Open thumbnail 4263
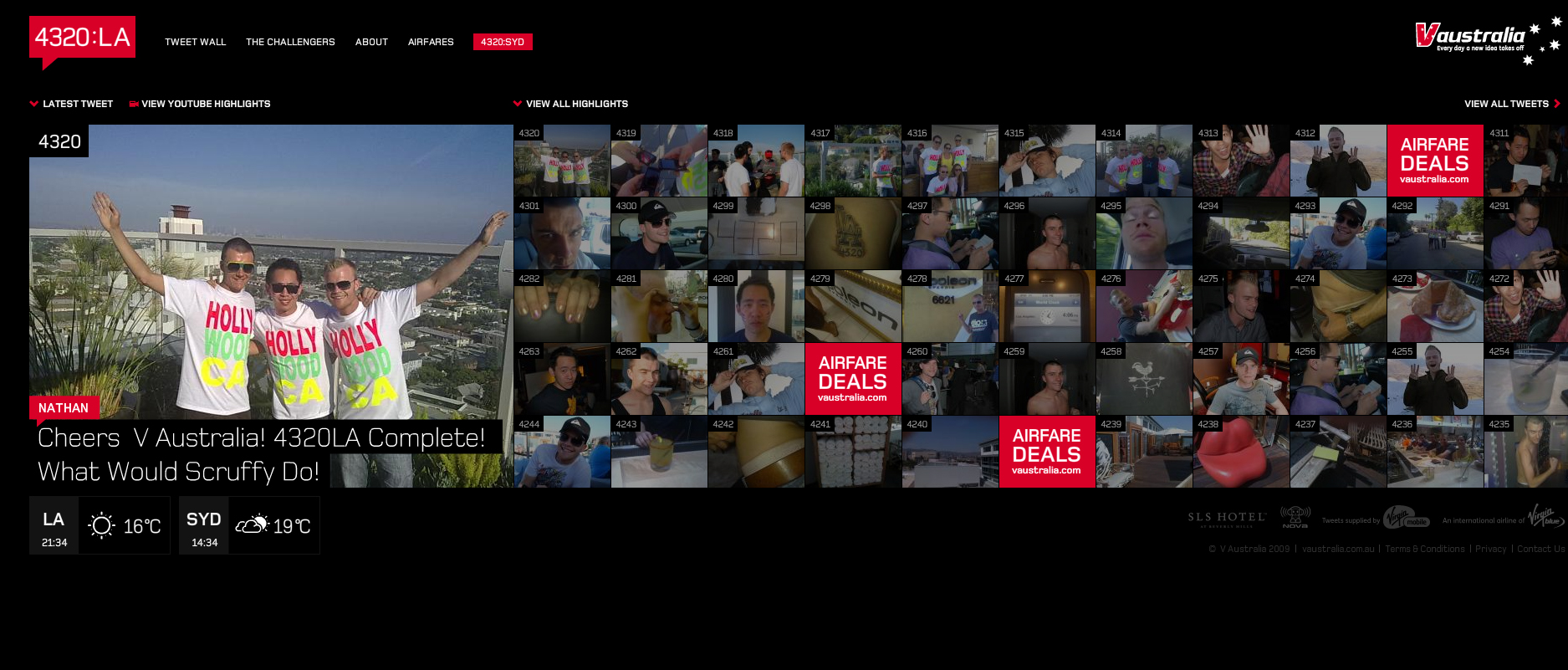 (562, 379)
